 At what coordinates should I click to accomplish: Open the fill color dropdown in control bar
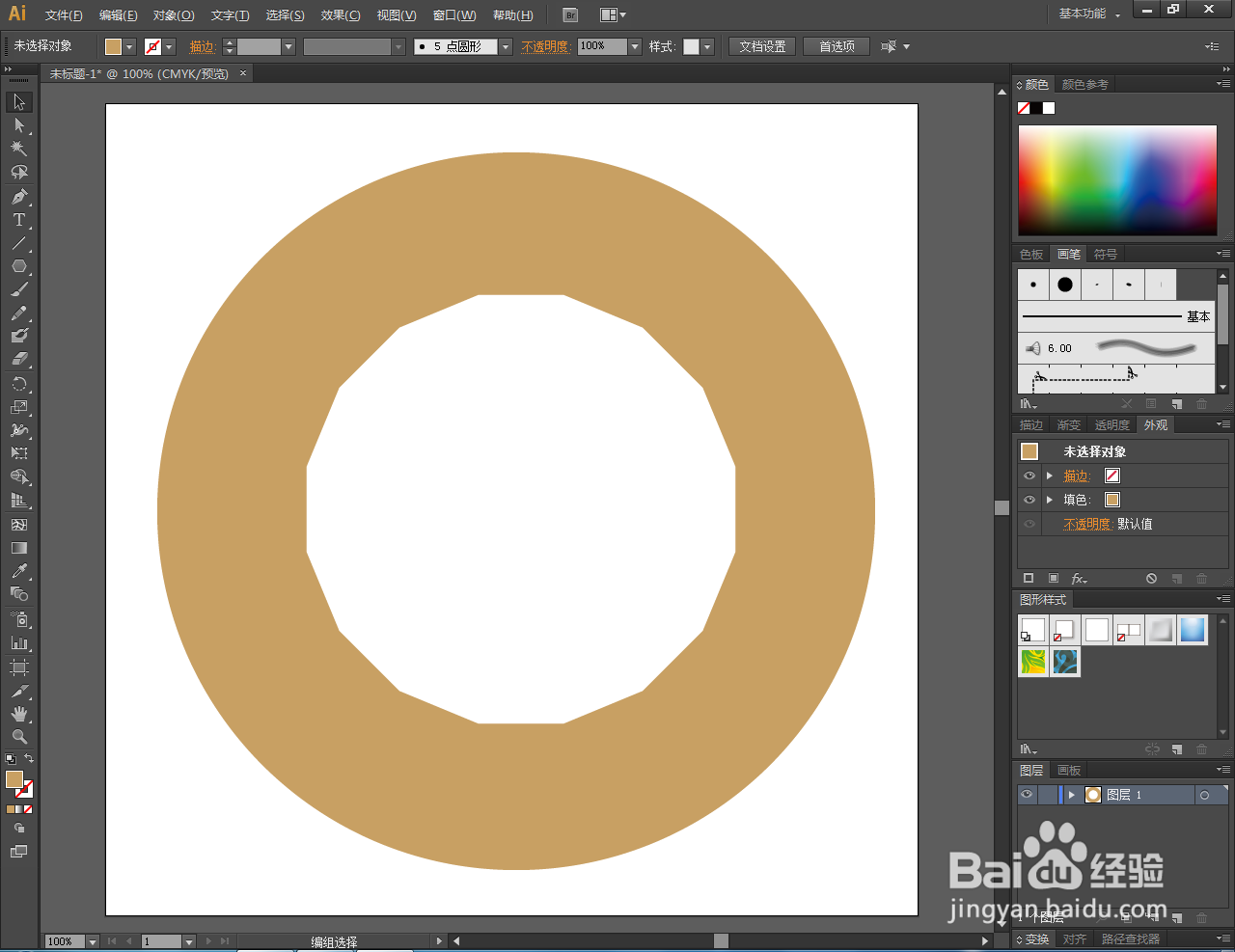point(129,46)
